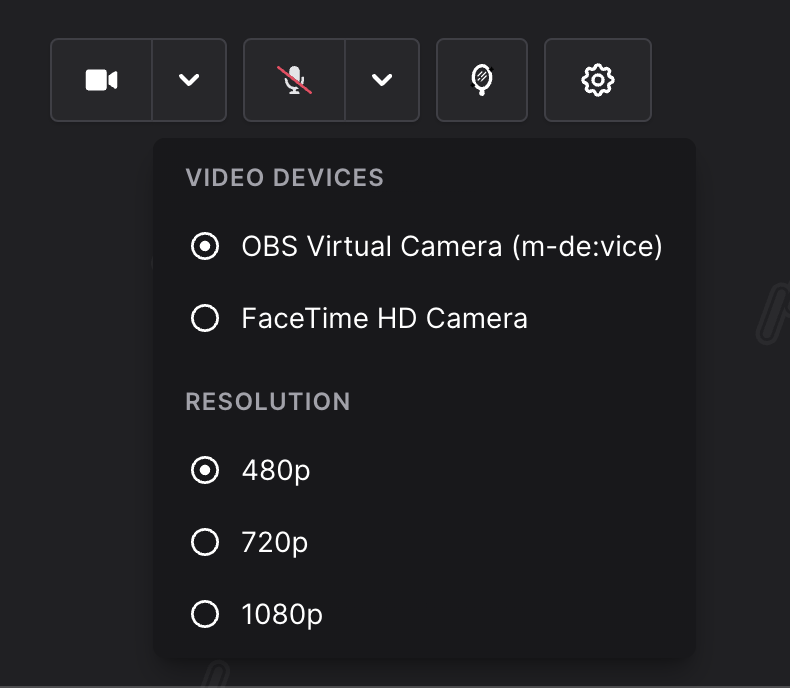Choose the 480p resolution radio button
The width and height of the screenshot is (790, 688).
coord(205,470)
